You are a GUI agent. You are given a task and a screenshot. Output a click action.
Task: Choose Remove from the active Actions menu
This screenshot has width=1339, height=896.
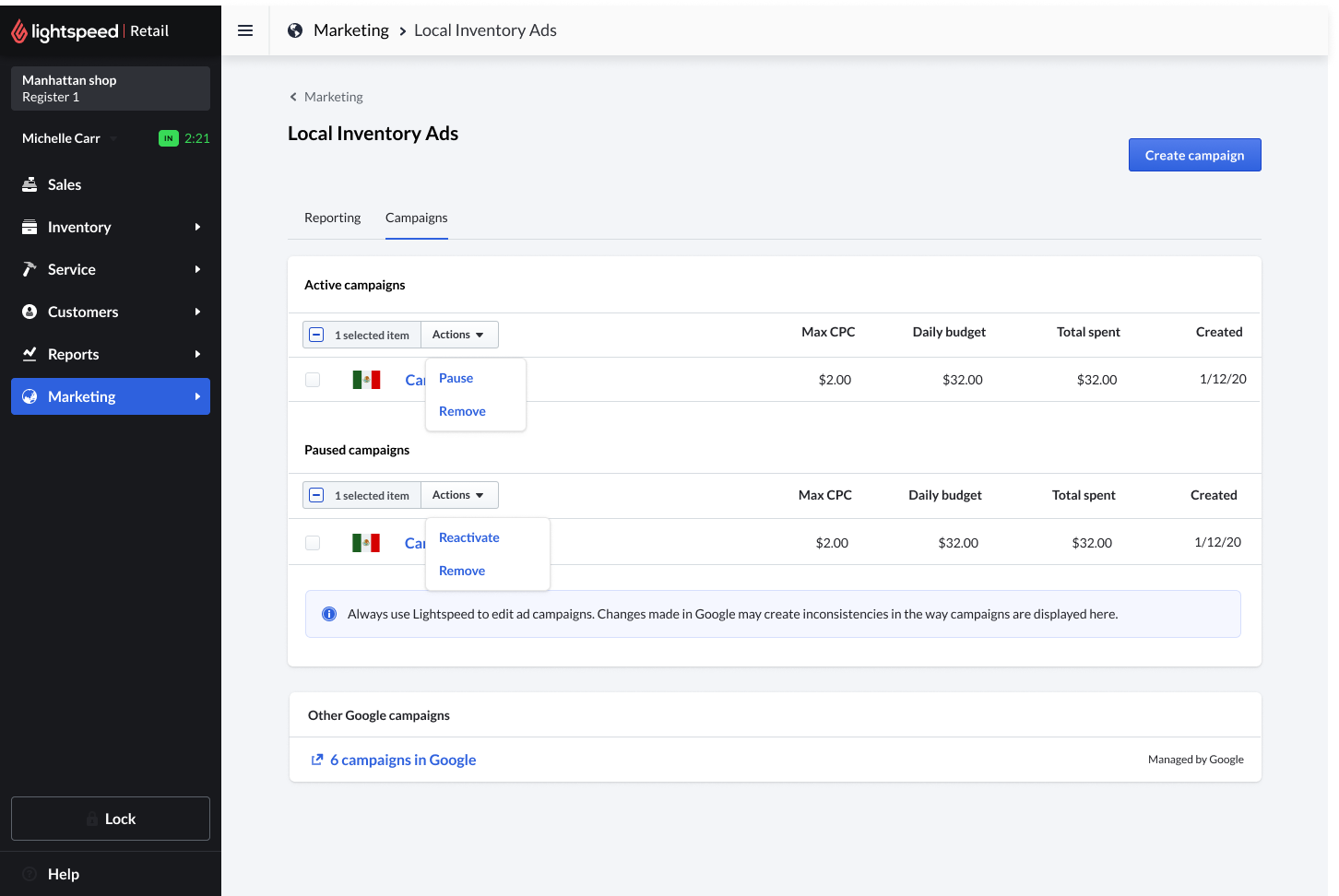point(462,411)
